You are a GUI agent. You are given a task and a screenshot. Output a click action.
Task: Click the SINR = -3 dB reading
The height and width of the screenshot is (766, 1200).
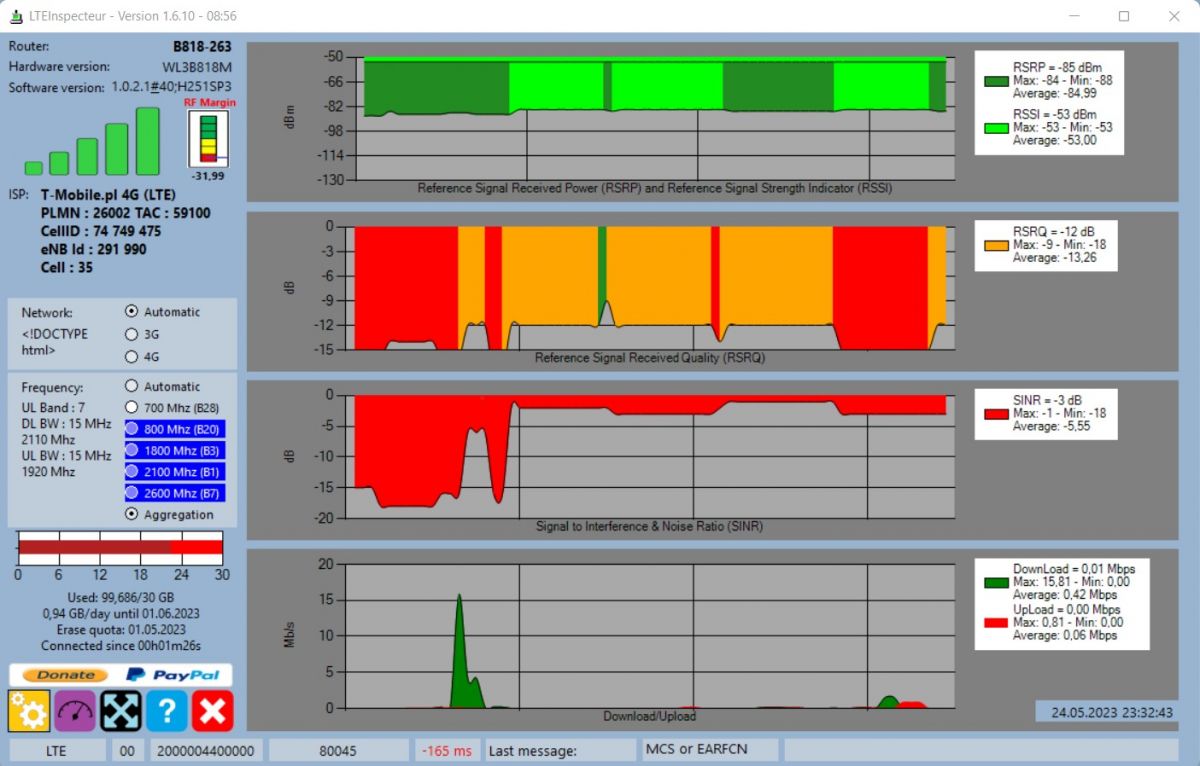click(x=1048, y=400)
